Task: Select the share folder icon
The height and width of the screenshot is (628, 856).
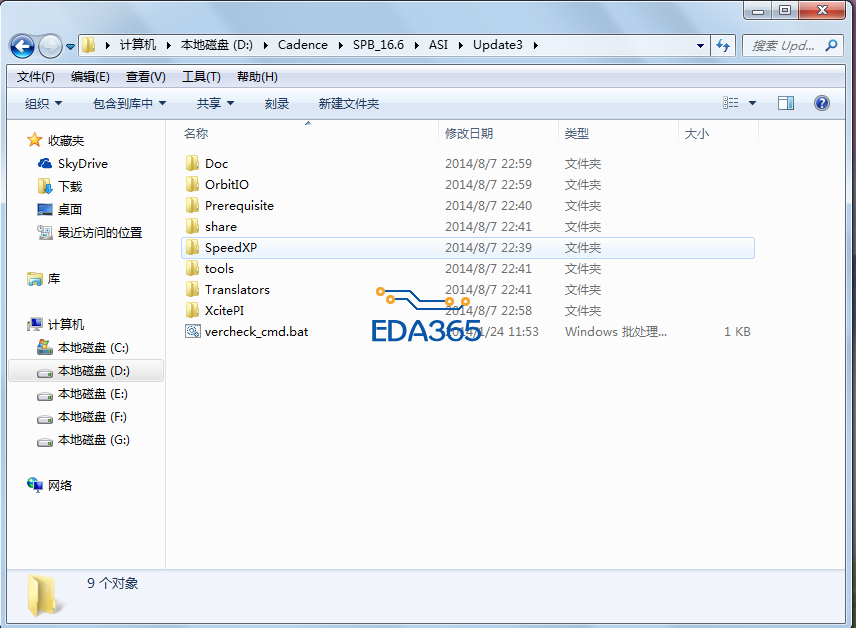Action: 192,226
